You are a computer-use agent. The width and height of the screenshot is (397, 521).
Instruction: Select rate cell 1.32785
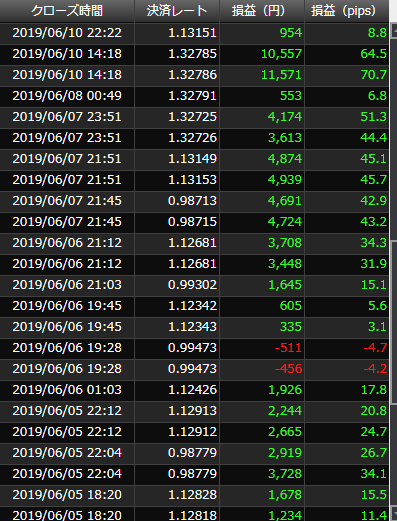[177, 54]
